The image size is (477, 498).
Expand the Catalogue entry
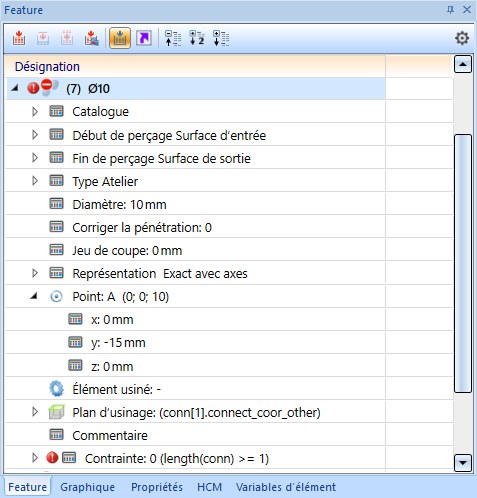click(35, 111)
